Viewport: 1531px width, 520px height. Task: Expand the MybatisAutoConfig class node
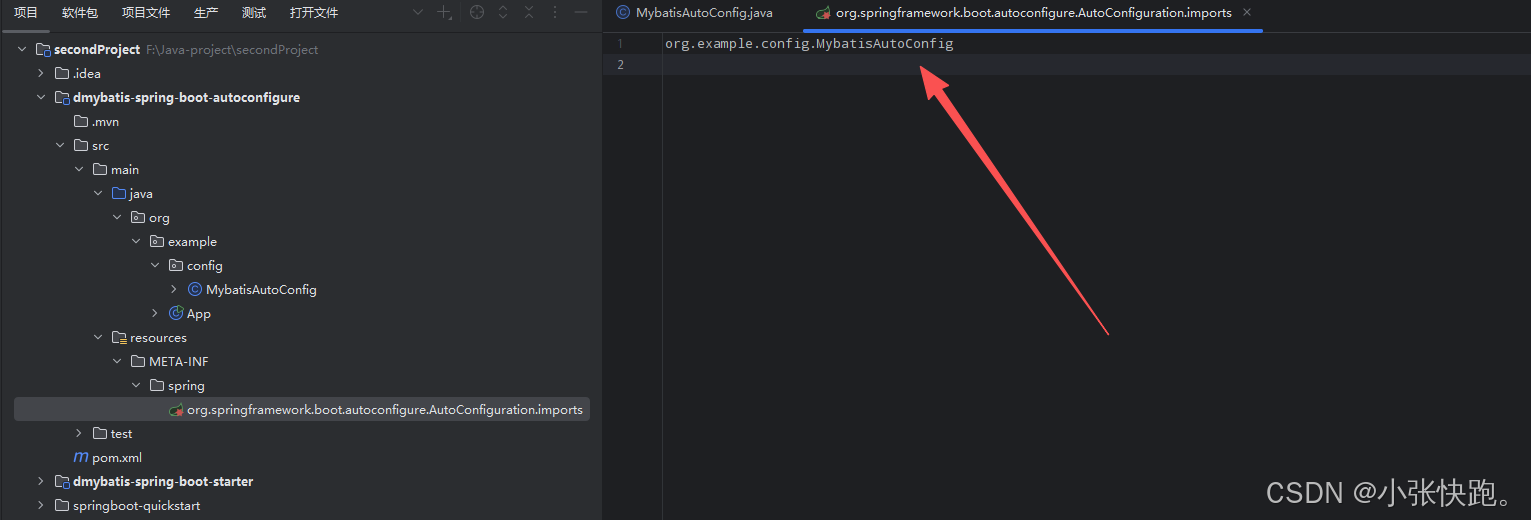174,289
